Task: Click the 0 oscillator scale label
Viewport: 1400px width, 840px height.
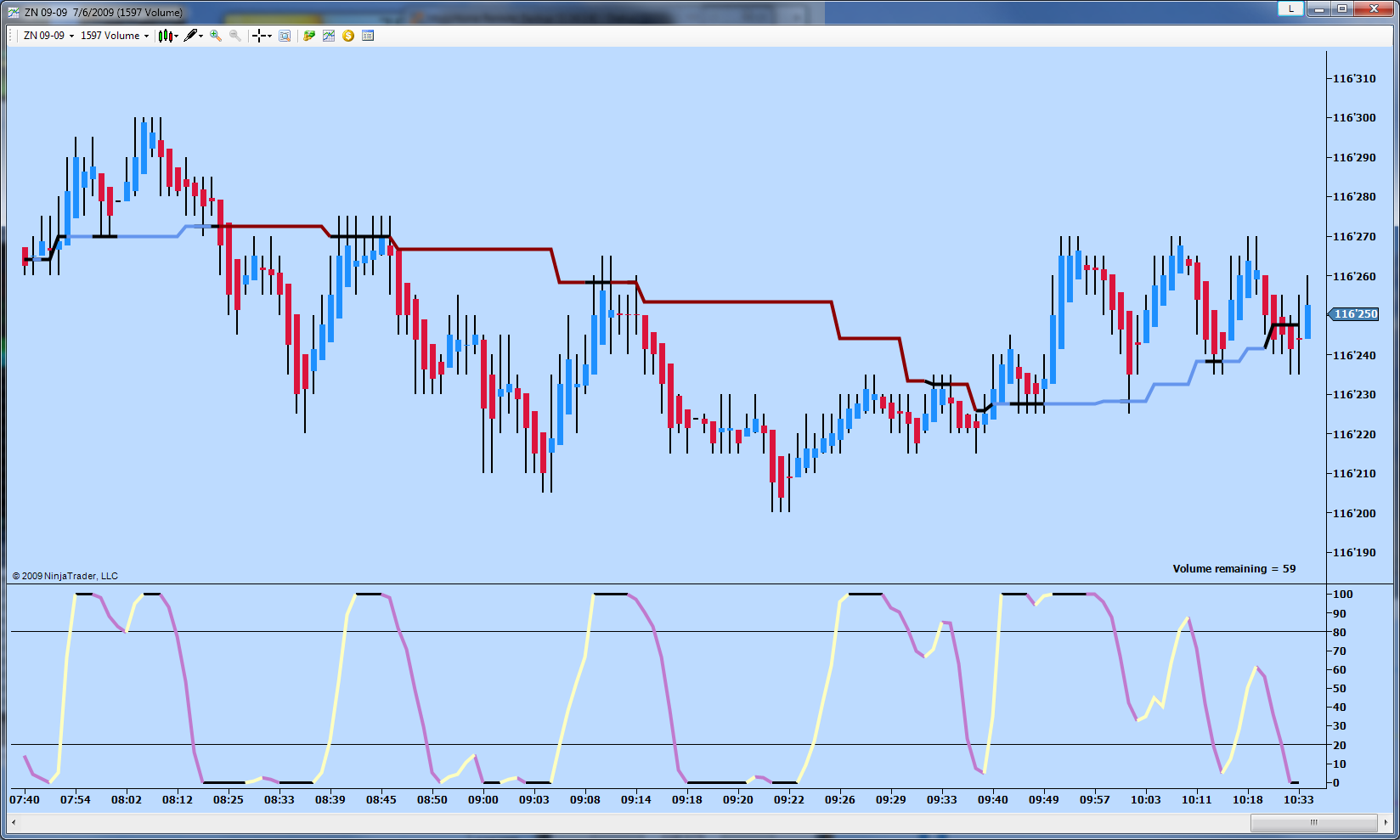Action: coord(1336,782)
